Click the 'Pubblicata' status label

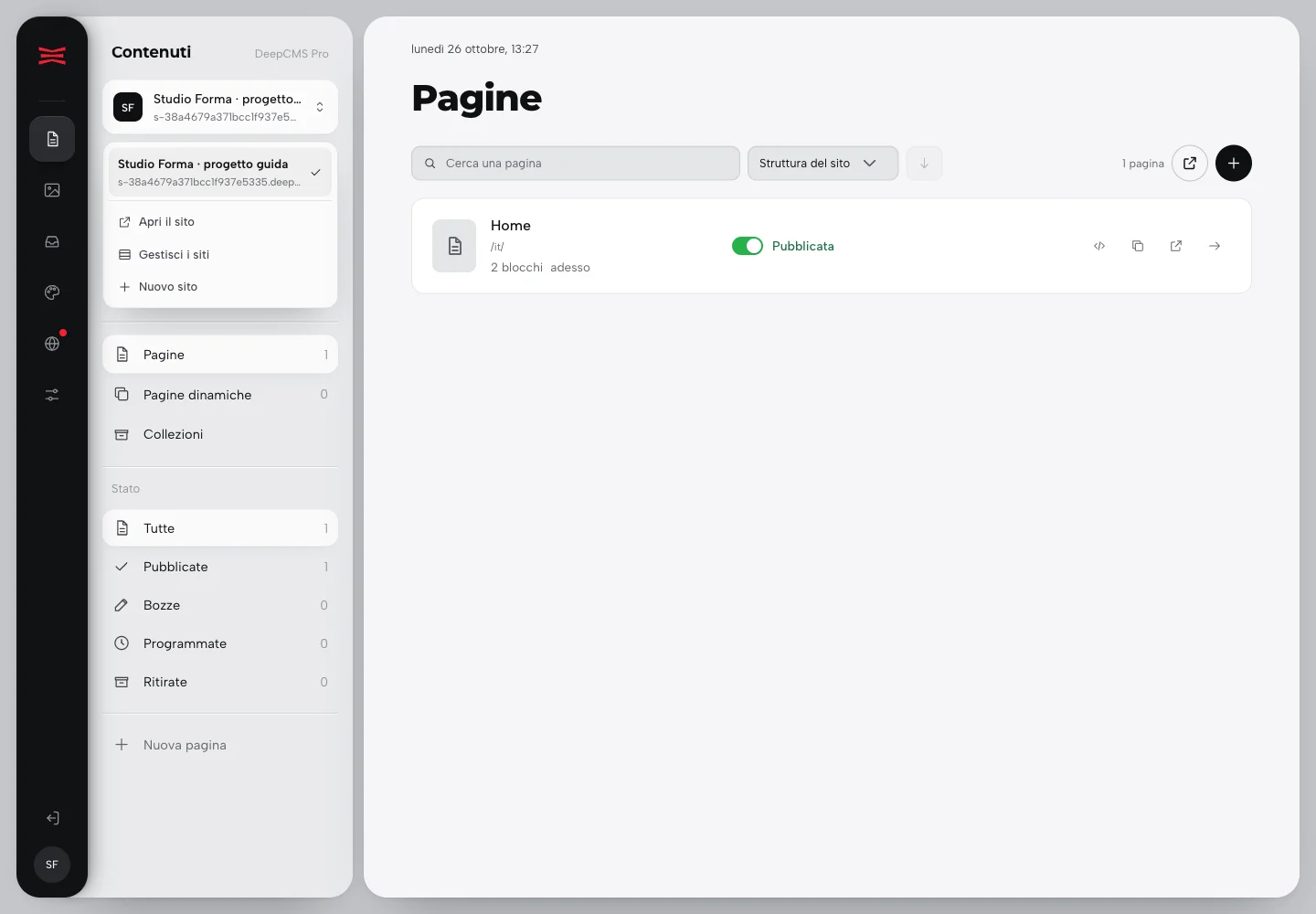point(803,246)
